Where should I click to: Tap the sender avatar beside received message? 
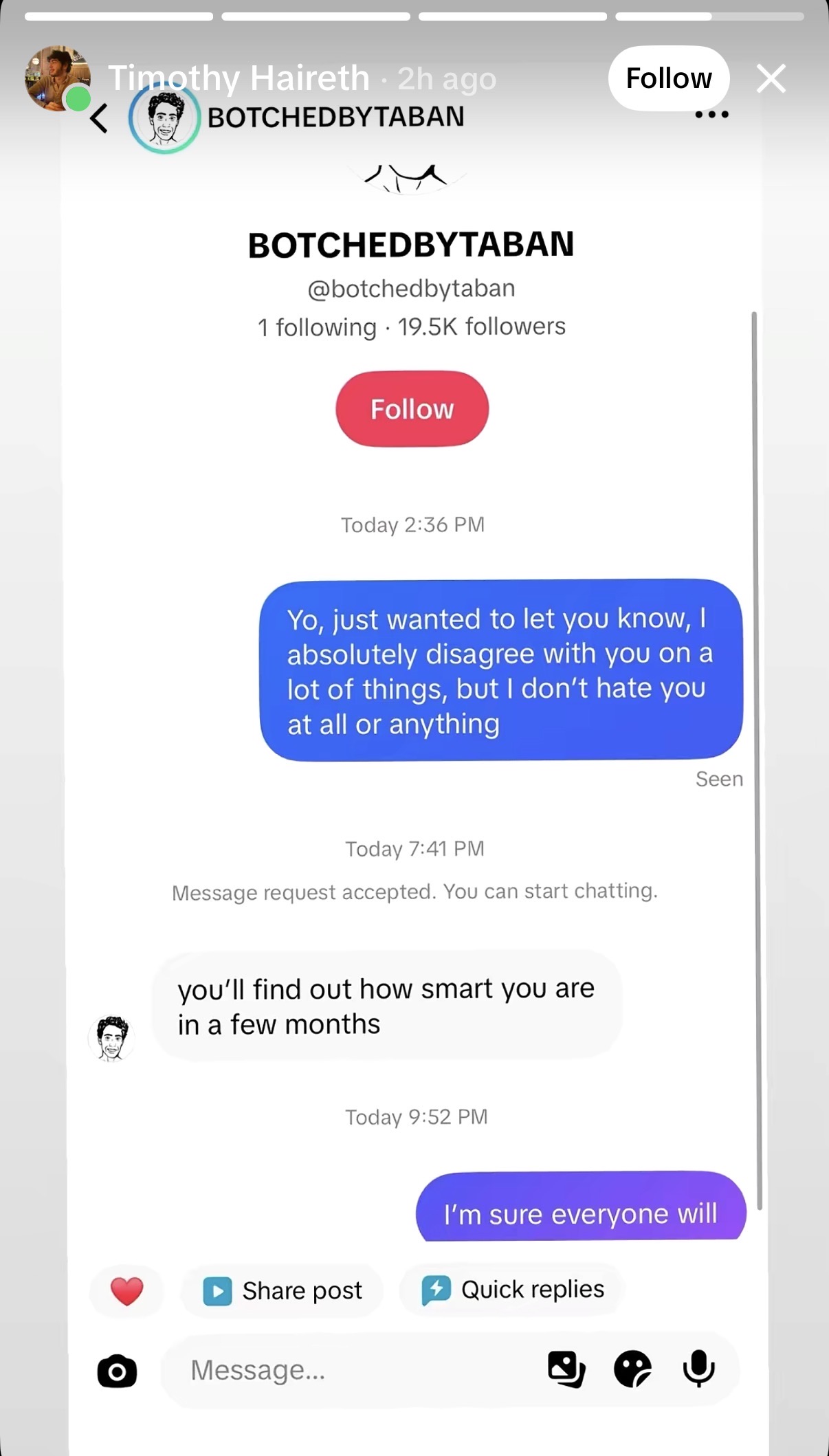point(112,1038)
